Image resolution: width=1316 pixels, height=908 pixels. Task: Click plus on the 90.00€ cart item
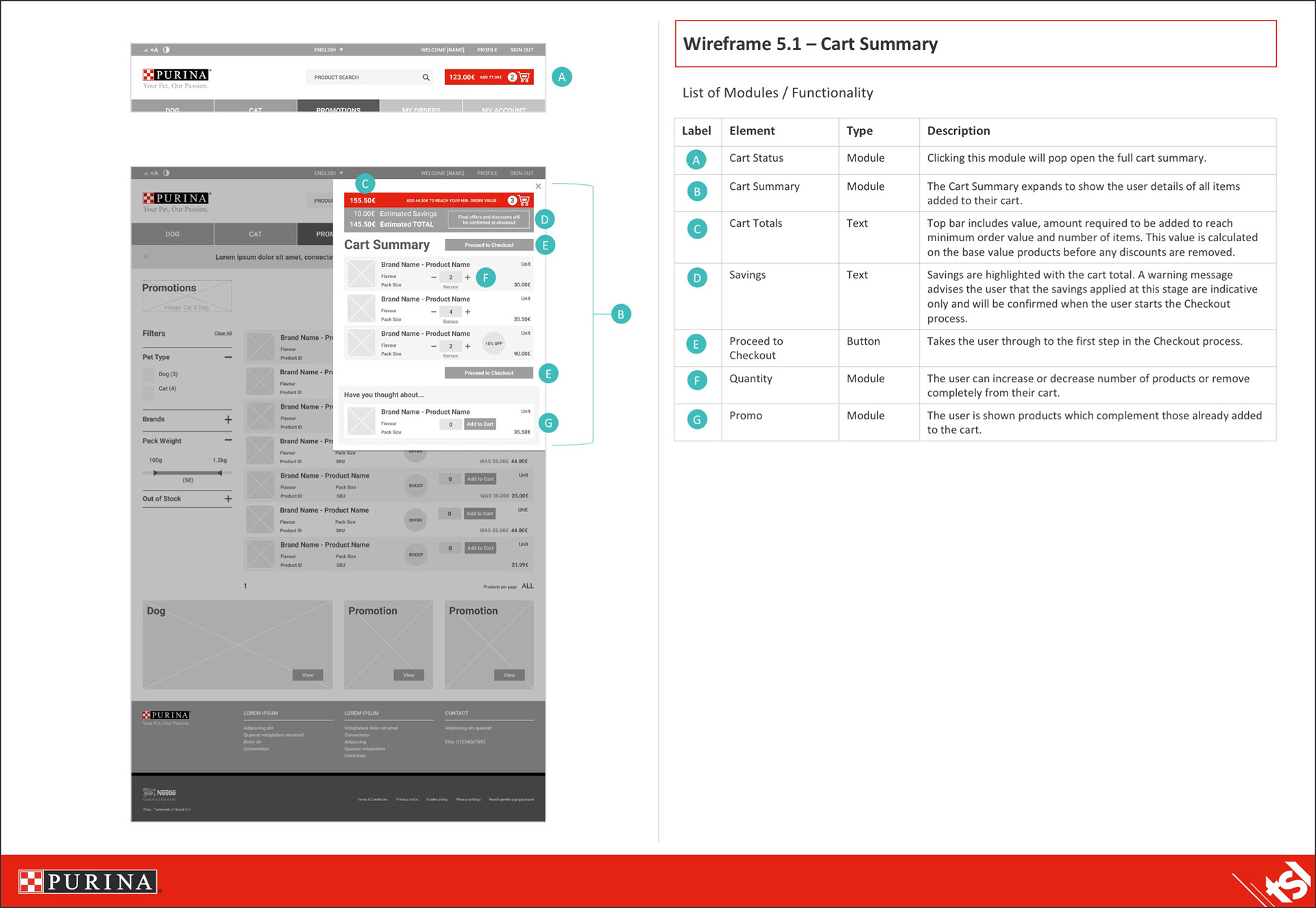click(x=467, y=346)
